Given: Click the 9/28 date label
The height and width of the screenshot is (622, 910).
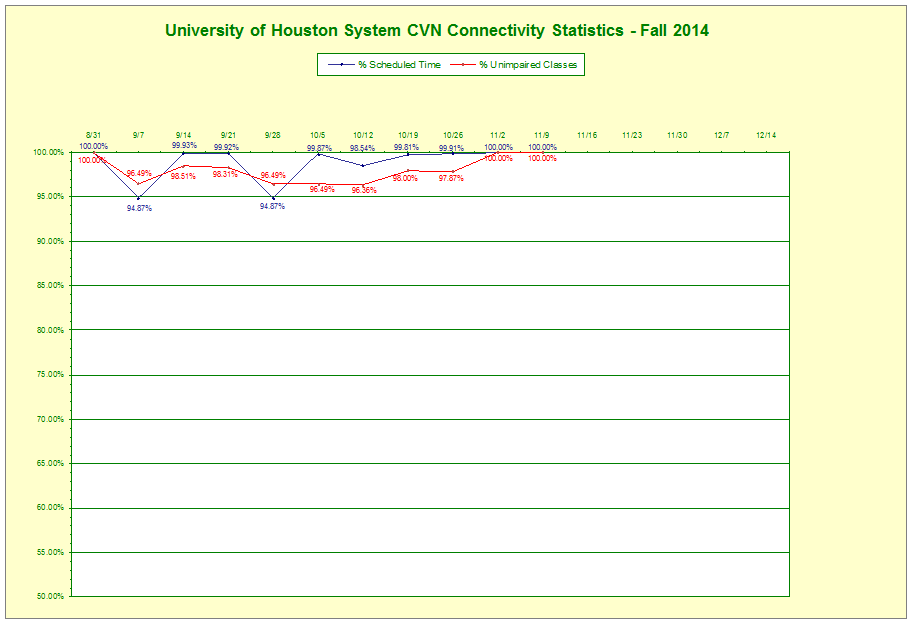Looking at the screenshot, I should [273, 135].
